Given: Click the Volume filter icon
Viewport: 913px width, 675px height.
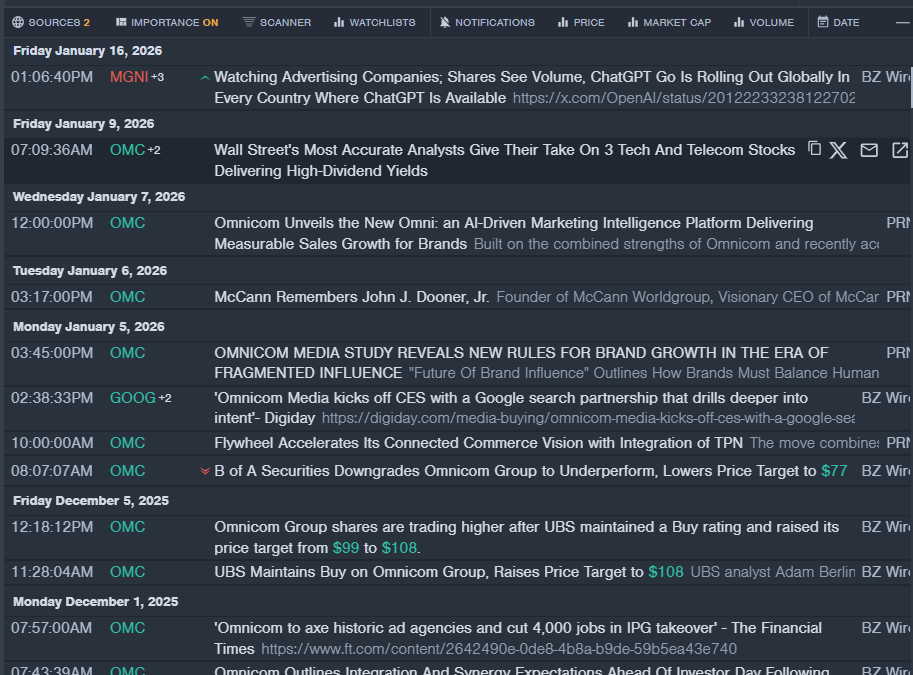Looking at the screenshot, I should pyautogui.click(x=739, y=22).
